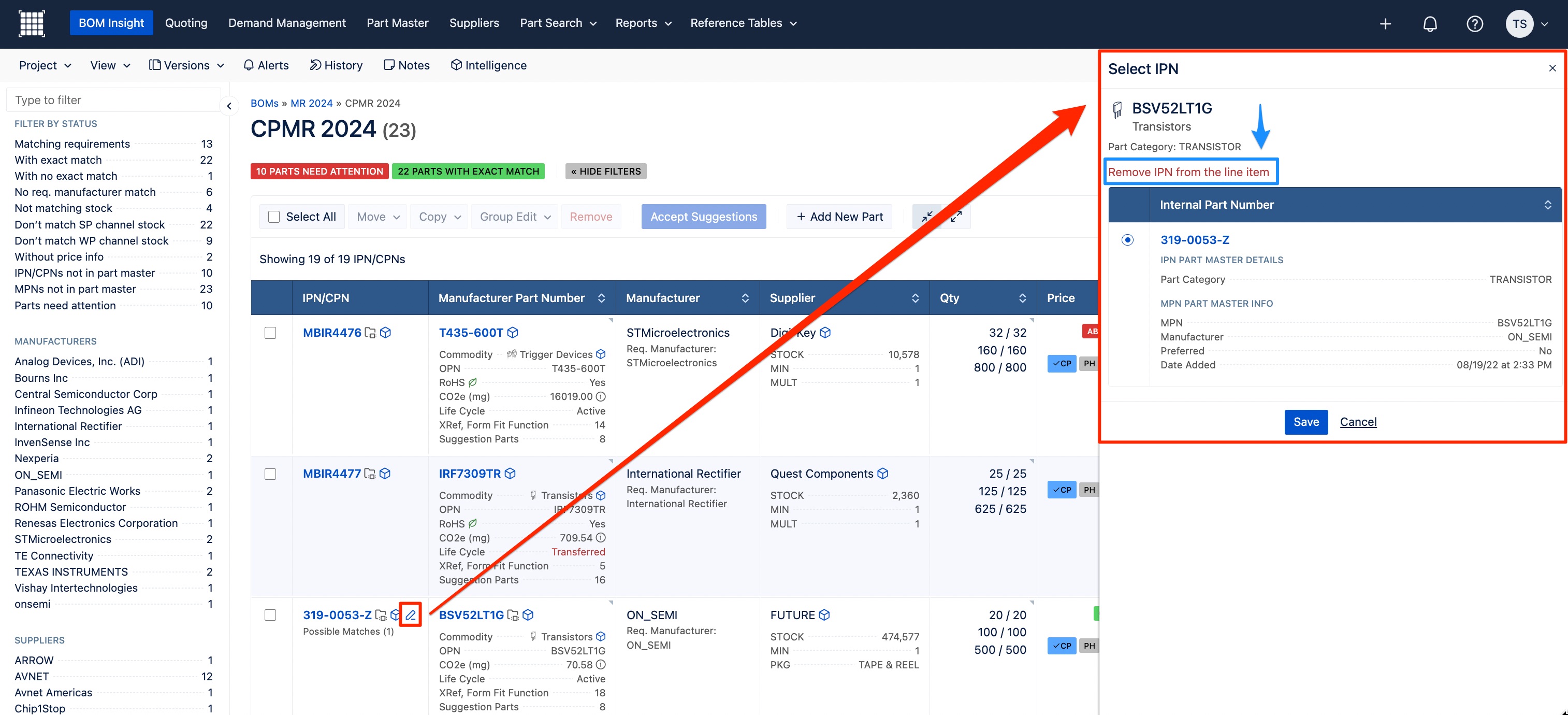The image size is (1568, 715).
Task: Click cube icon next to Quest Components
Action: (x=882, y=474)
